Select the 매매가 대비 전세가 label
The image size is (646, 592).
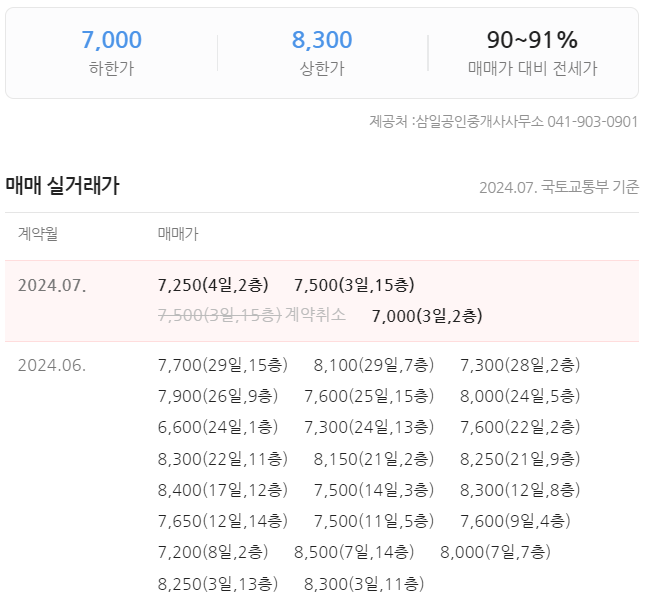532,68
